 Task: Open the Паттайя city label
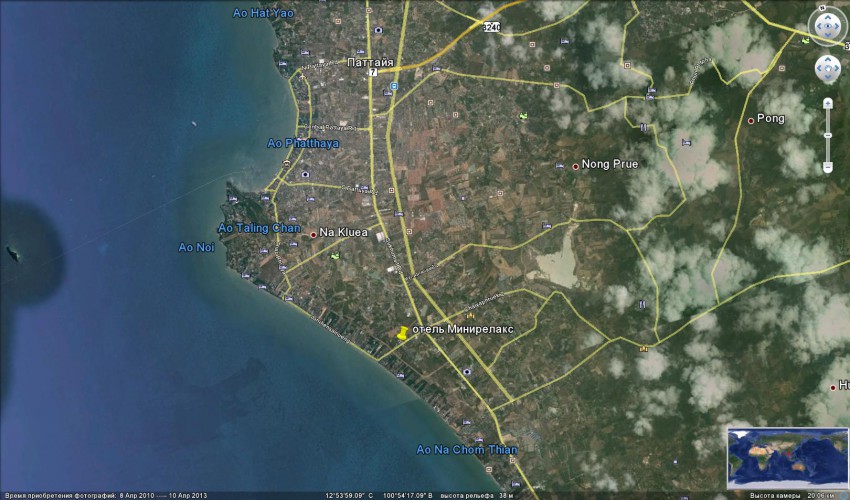(370, 62)
